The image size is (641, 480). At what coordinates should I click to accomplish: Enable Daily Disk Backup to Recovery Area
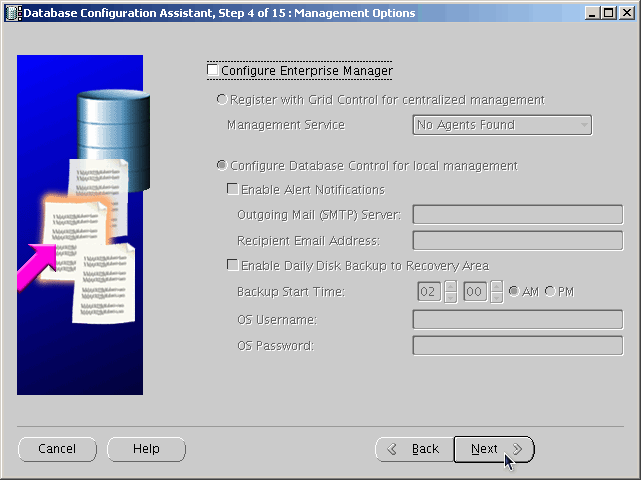[x=233, y=266]
